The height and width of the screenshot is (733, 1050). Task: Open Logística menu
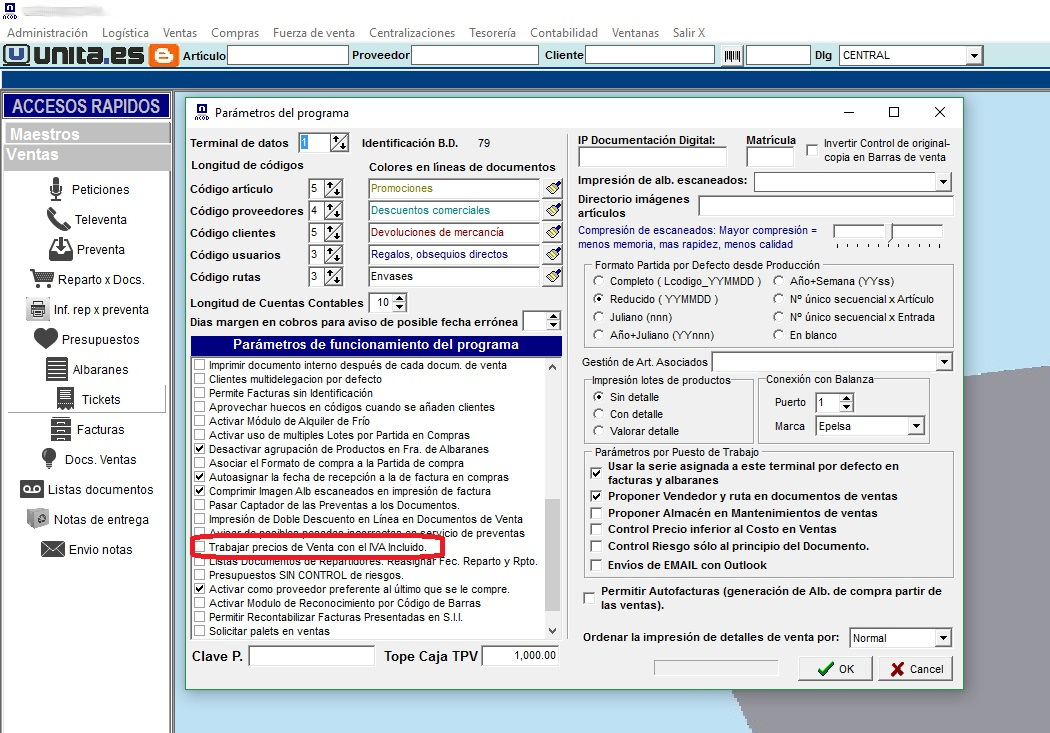[125, 33]
